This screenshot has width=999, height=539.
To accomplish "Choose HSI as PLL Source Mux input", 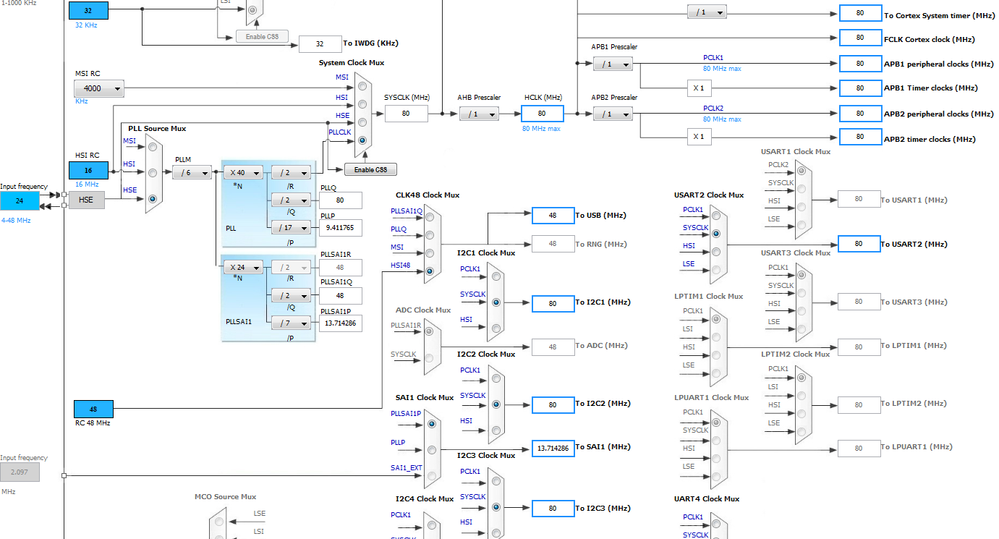I will 152,173.
